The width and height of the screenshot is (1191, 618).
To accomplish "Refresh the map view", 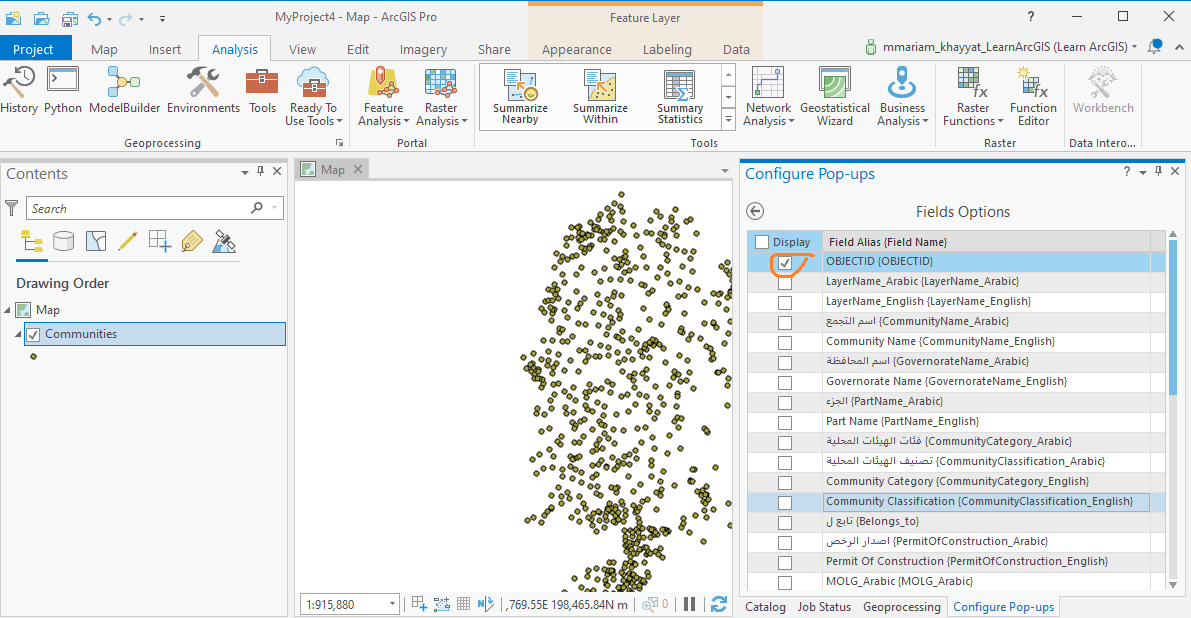I will [718, 604].
